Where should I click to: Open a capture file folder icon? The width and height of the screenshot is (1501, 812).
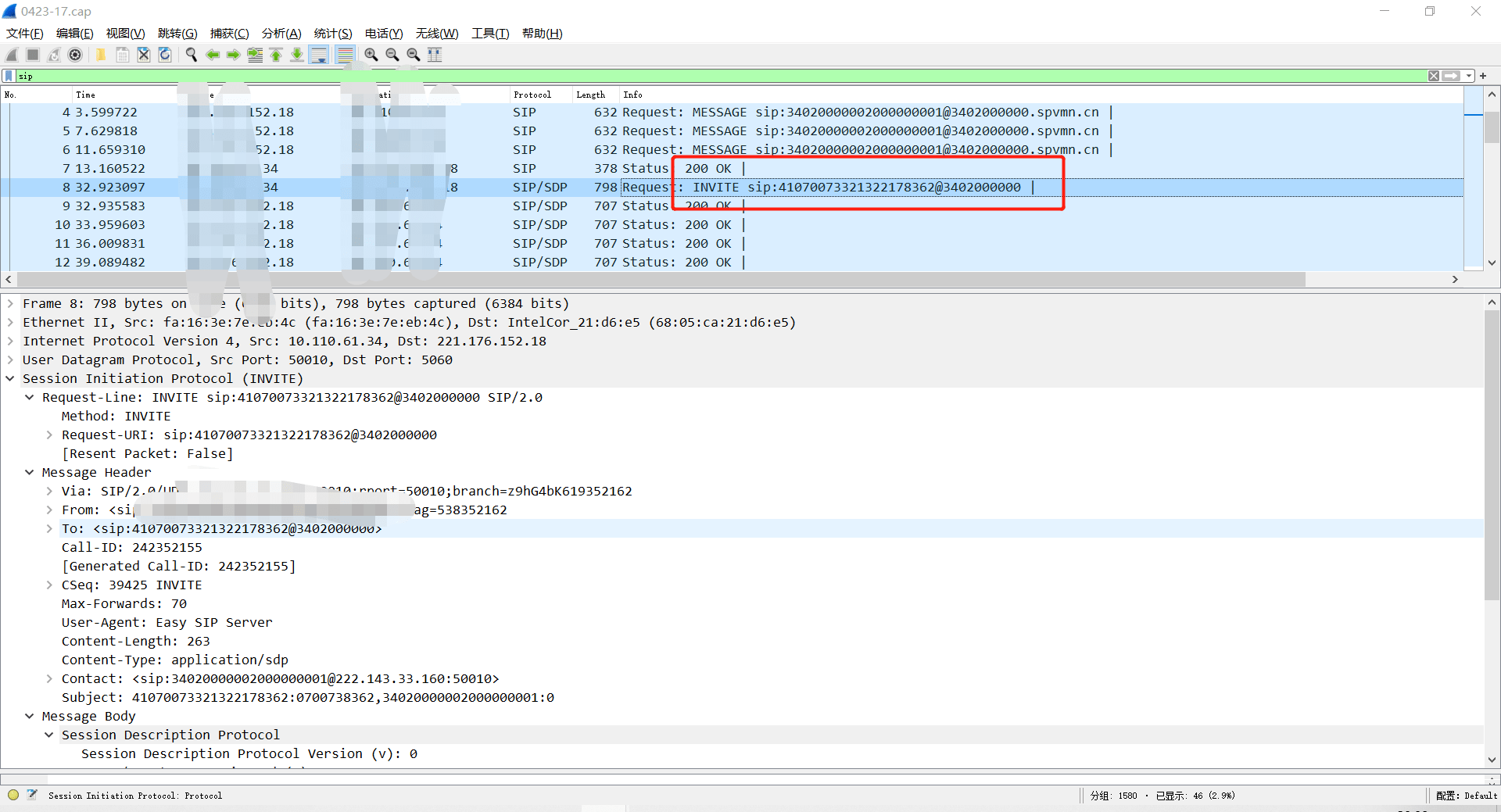point(101,55)
